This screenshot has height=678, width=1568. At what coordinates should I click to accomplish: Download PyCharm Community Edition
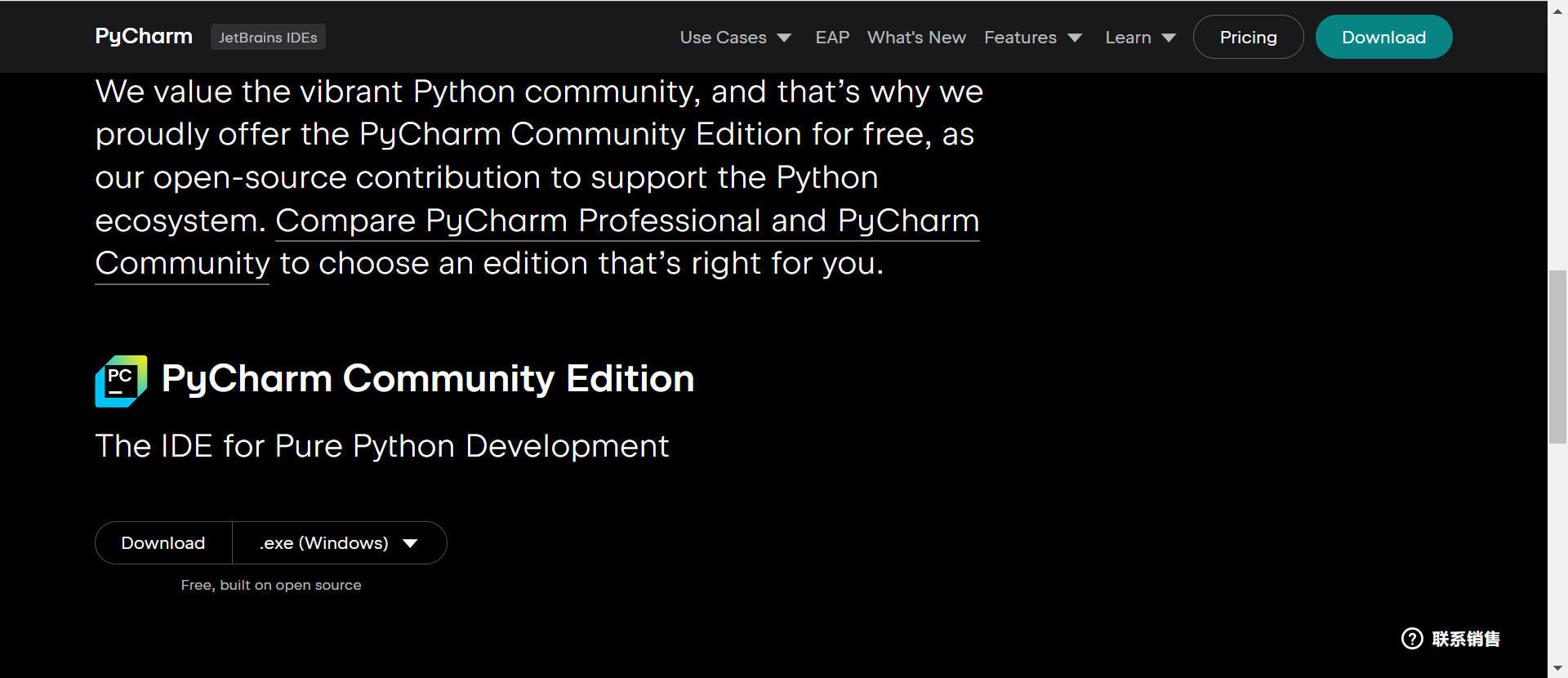(163, 543)
